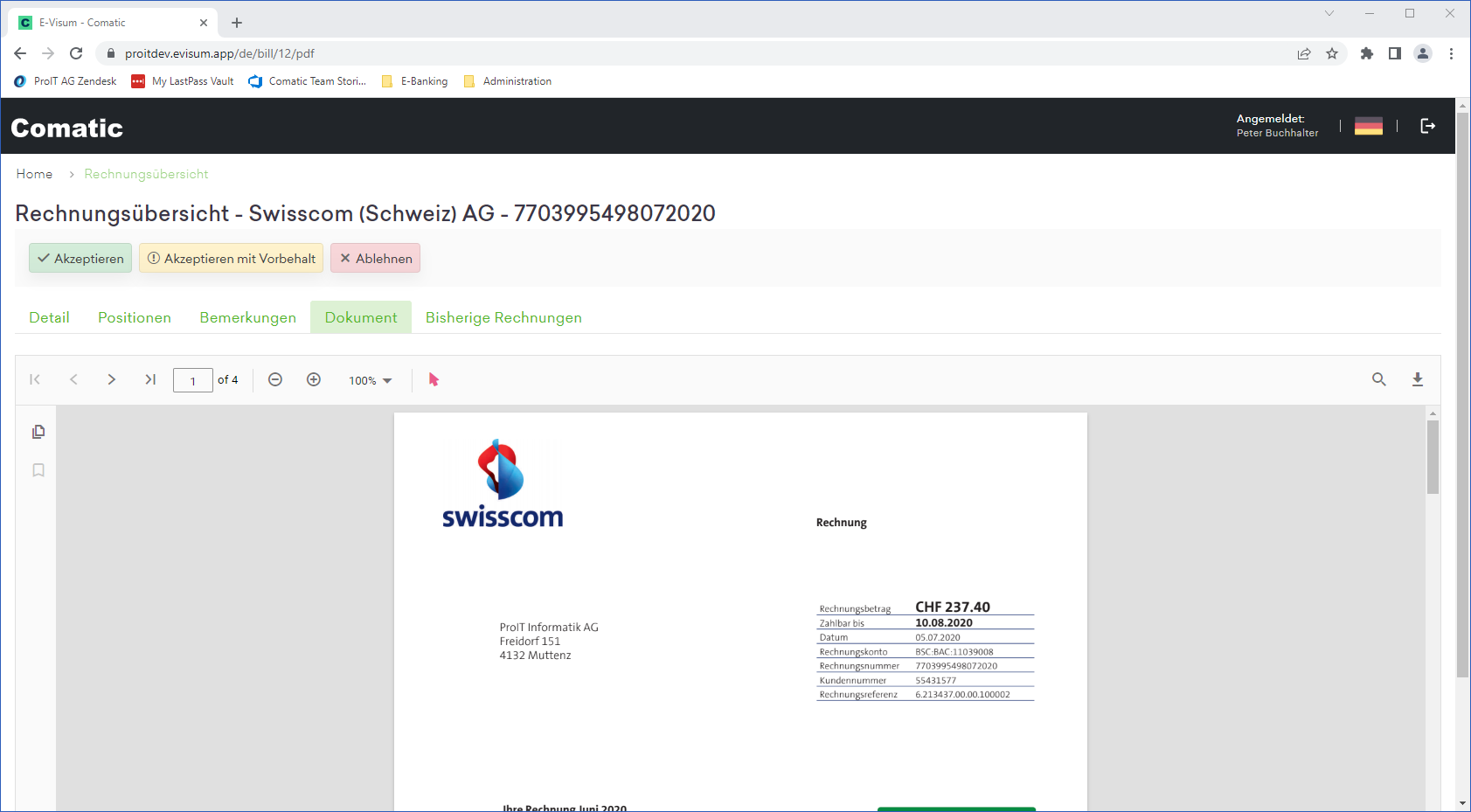Click the PDF scrollbar up arrow

[x=1433, y=413]
